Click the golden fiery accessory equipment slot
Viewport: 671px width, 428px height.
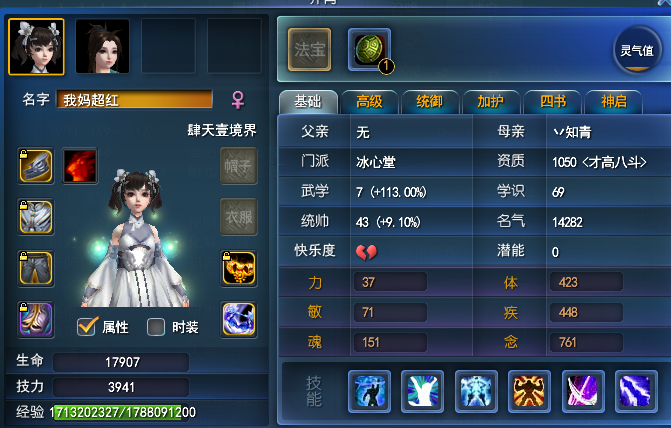tap(239, 268)
